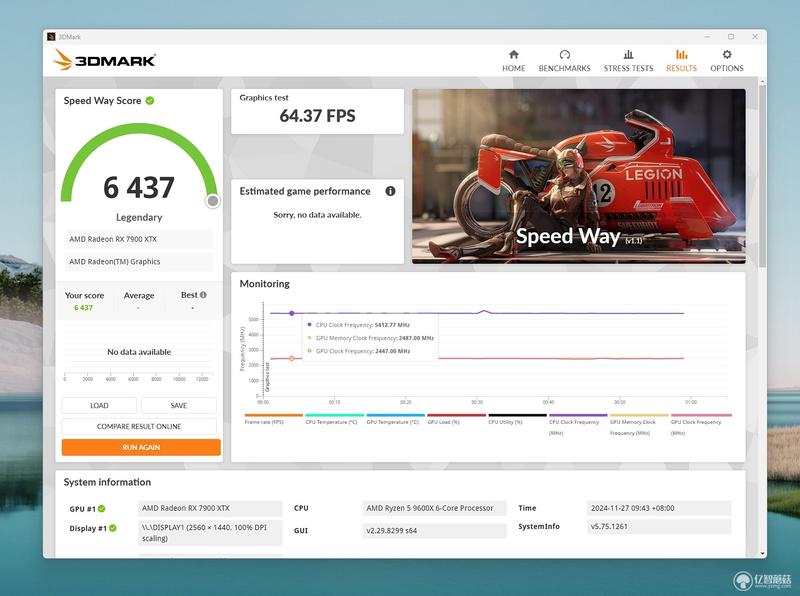Viewport: 800px width, 596px height.
Task: Select the STRESS TESTS menu label
Action: pyautogui.click(x=628, y=68)
